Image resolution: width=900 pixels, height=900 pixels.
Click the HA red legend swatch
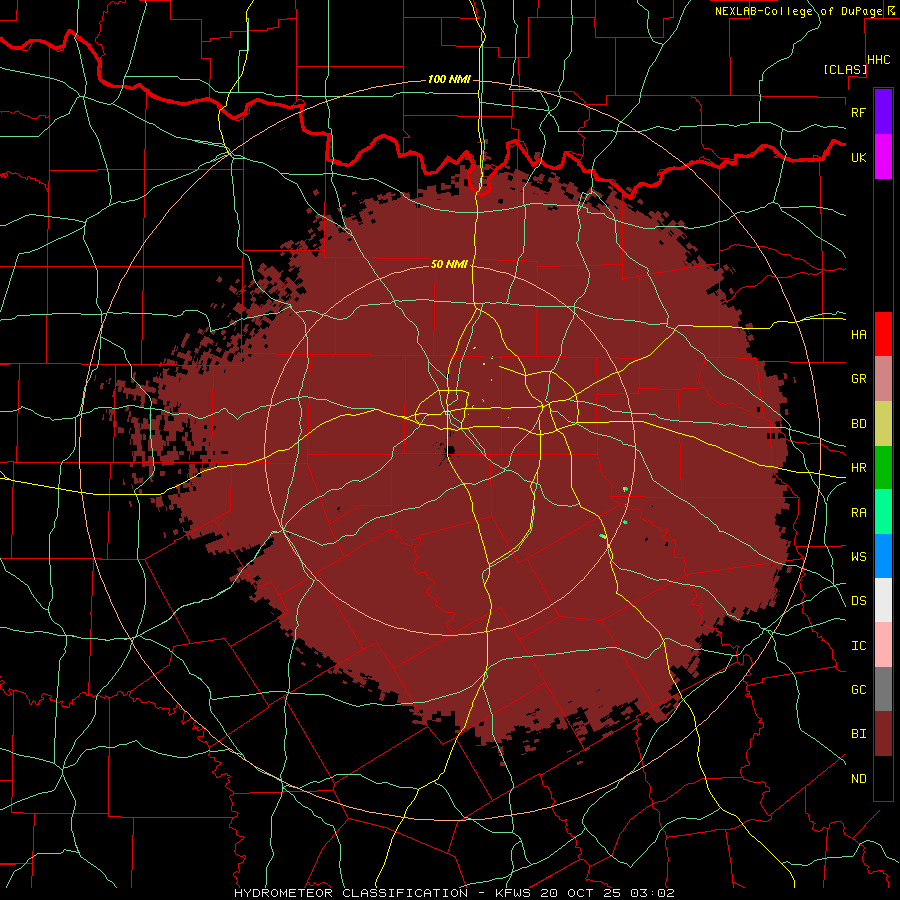point(883,334)
